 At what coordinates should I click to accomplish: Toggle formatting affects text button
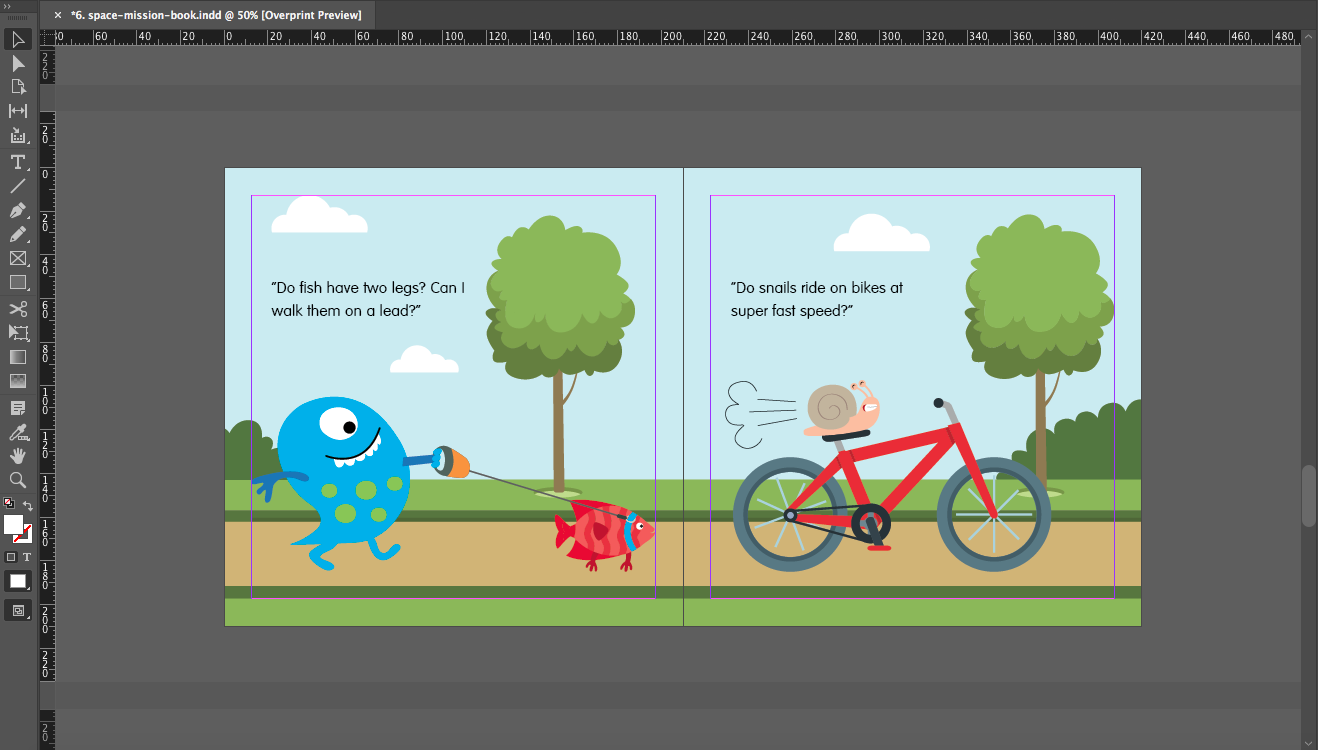27,557
